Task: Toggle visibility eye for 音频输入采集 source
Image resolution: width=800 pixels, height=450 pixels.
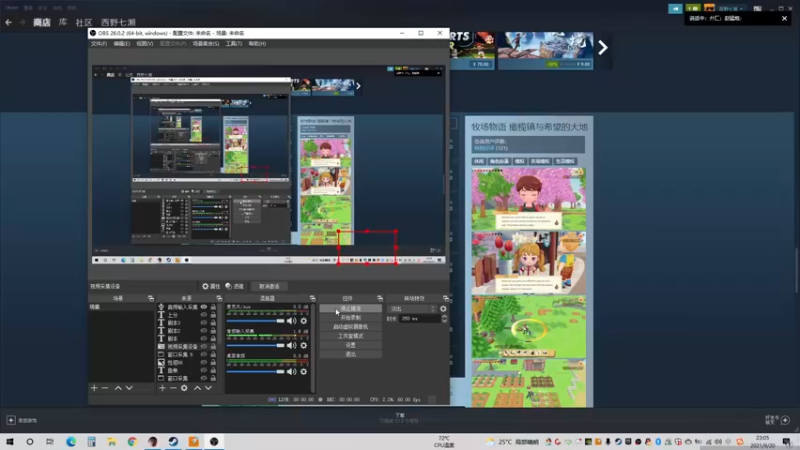Action: (204, 307)
